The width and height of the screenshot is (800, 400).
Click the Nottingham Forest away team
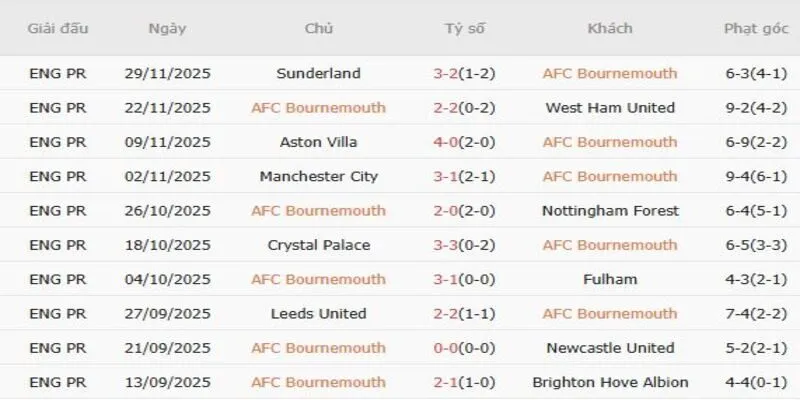(610, 211)
